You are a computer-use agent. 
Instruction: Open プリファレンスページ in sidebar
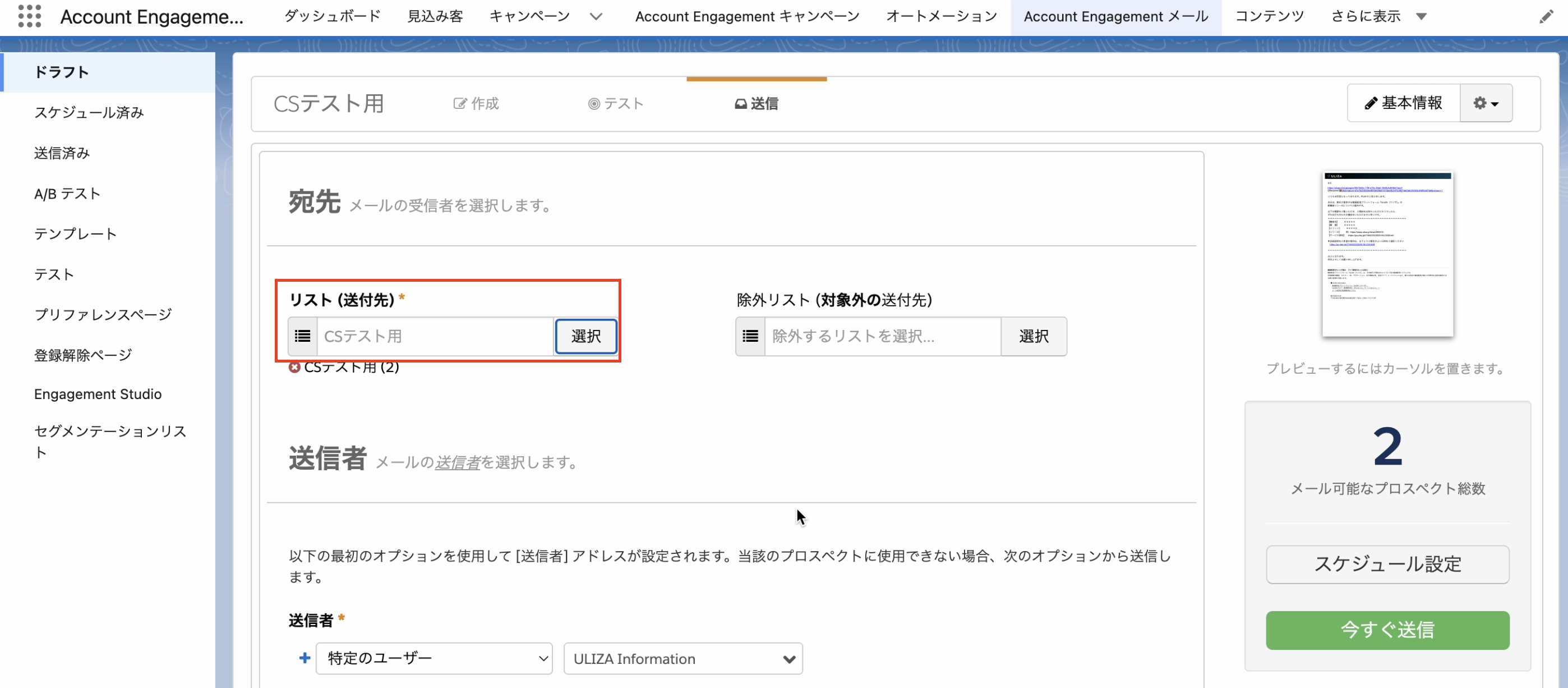[x=103, y=314]
